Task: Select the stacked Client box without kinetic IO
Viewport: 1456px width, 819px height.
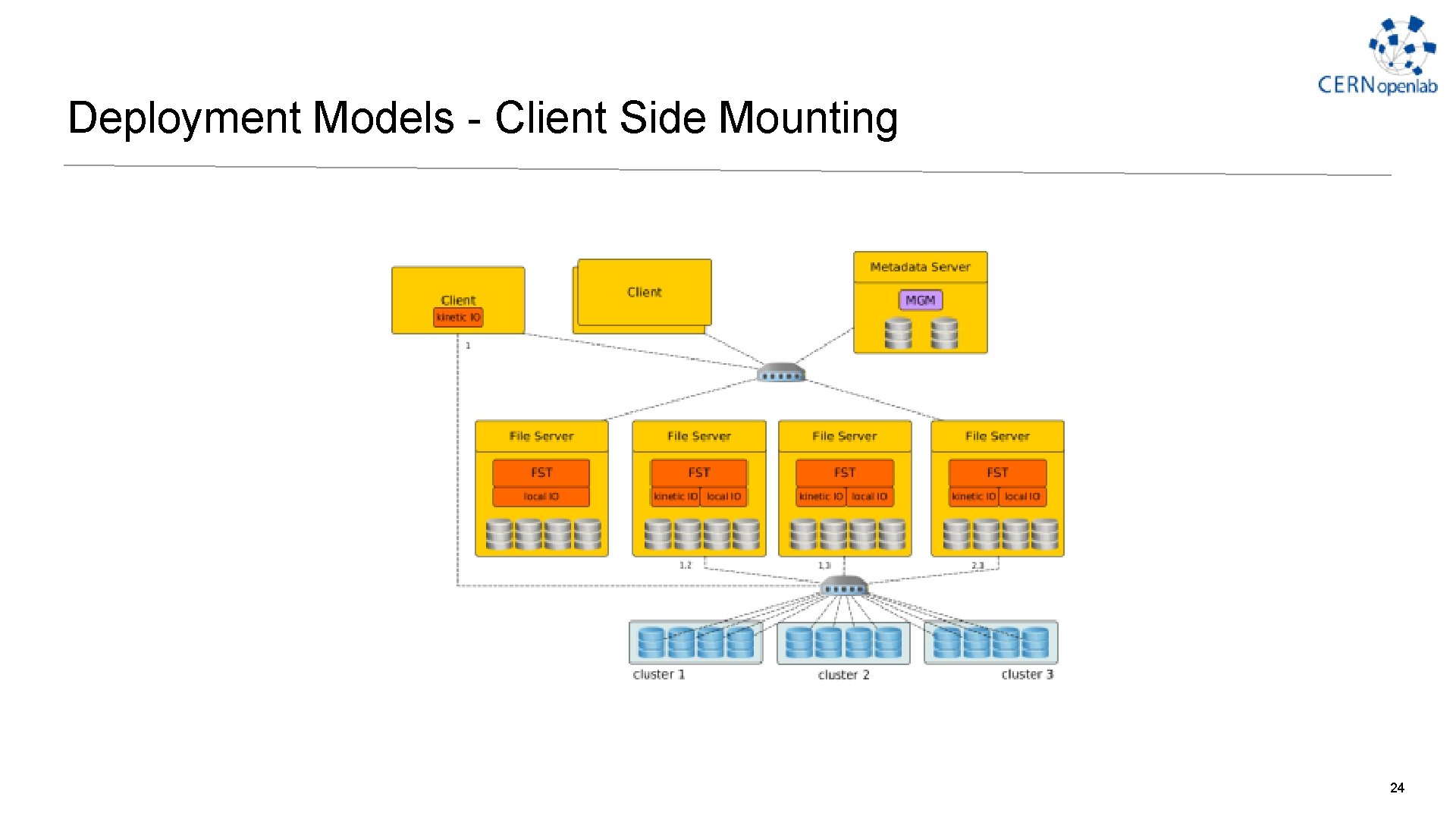Action: [644, 293]
